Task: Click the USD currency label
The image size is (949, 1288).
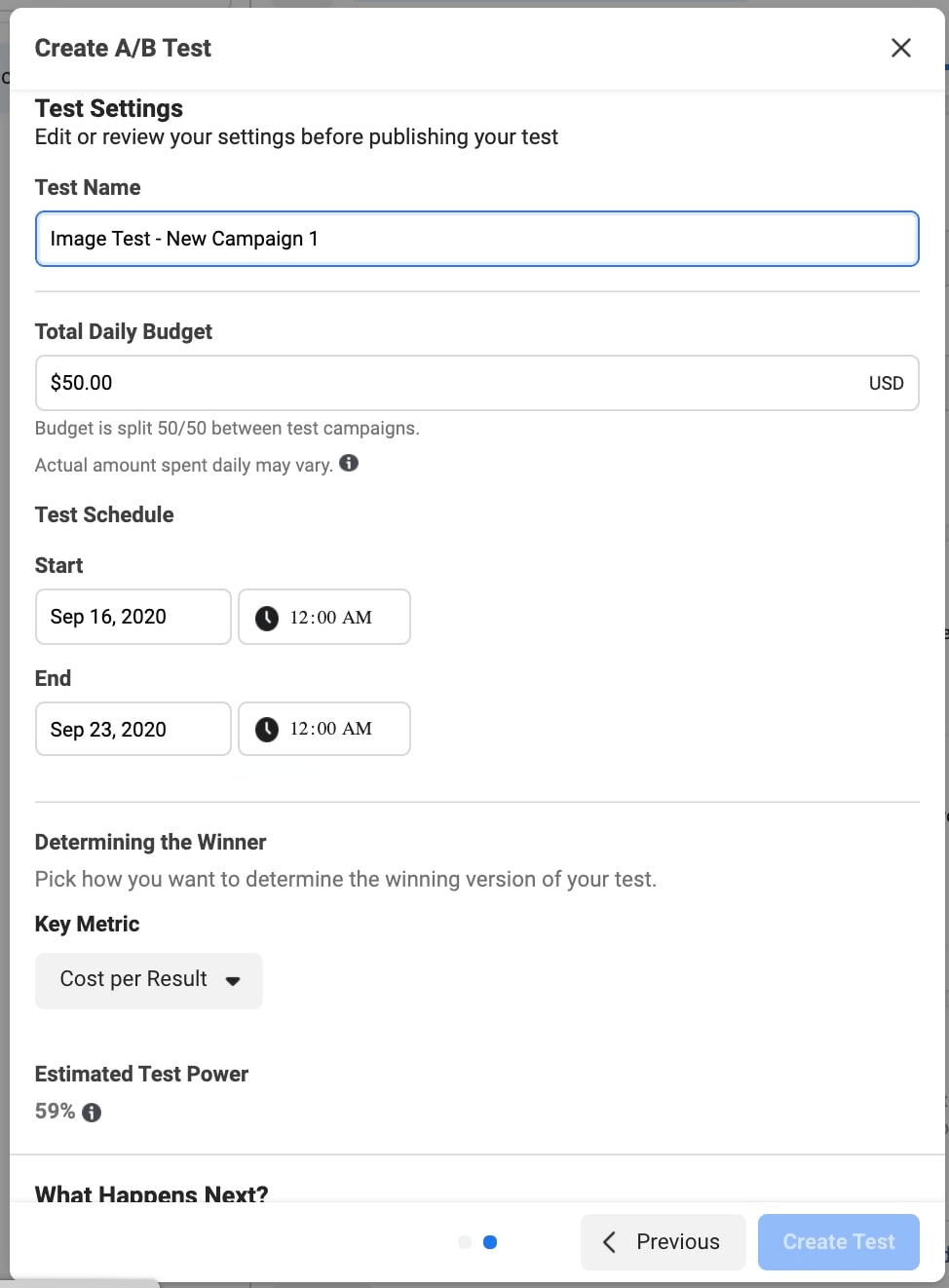Action: click(886, 383)
